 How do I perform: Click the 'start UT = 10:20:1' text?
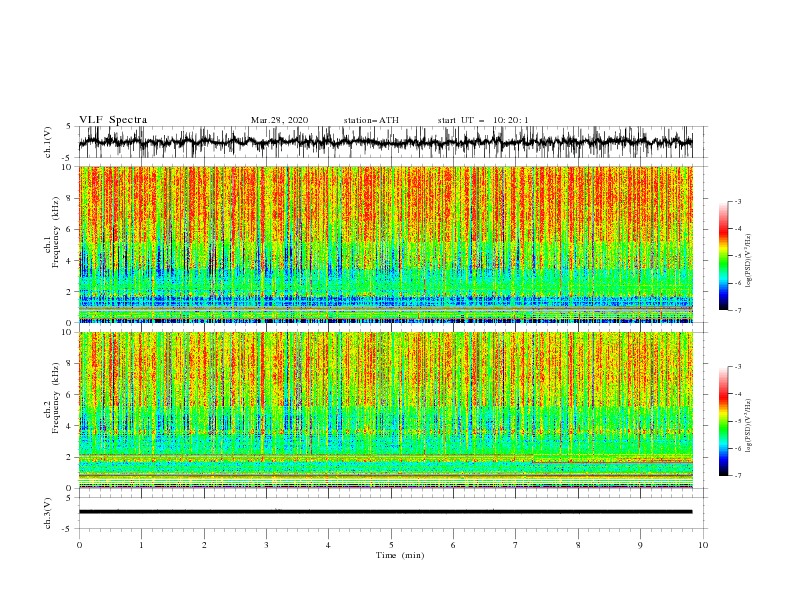tap(483, 120)
